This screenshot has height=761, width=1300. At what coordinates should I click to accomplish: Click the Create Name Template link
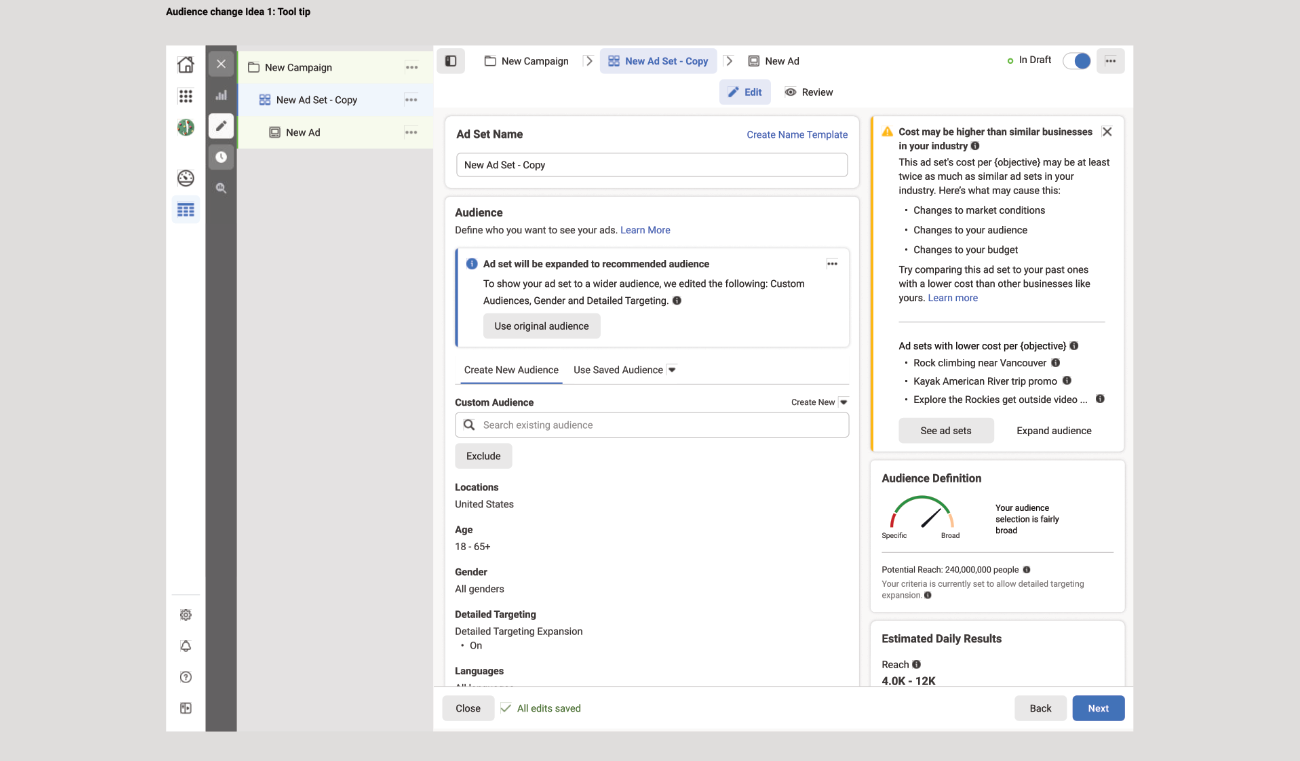tap(797, 135)
